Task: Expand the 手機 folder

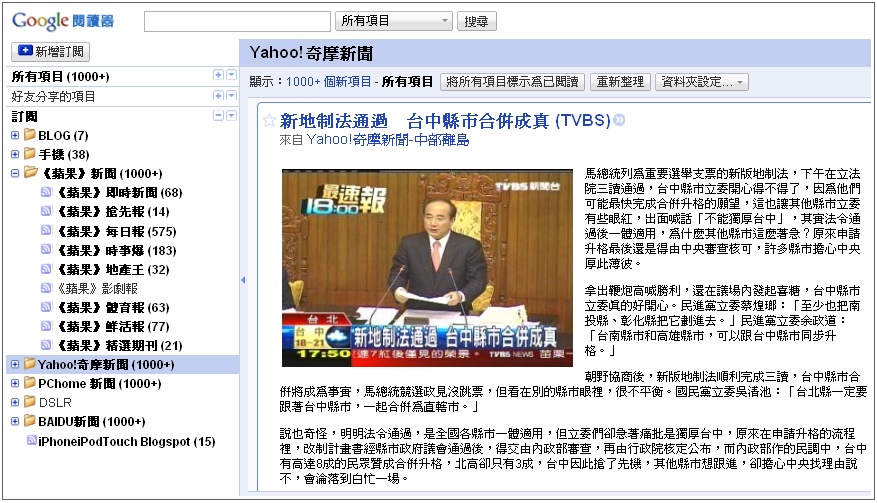Action: tap(15, 154)
